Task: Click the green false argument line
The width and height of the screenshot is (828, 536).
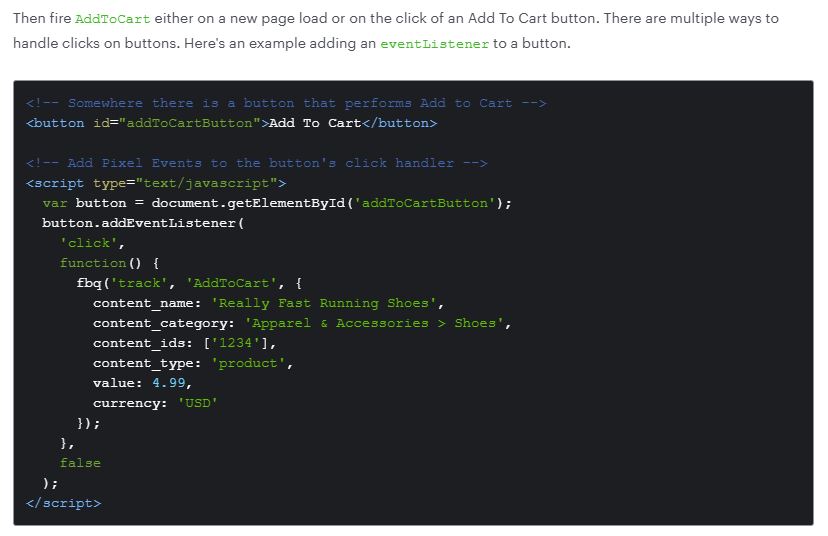Action: tap(80, 463)
